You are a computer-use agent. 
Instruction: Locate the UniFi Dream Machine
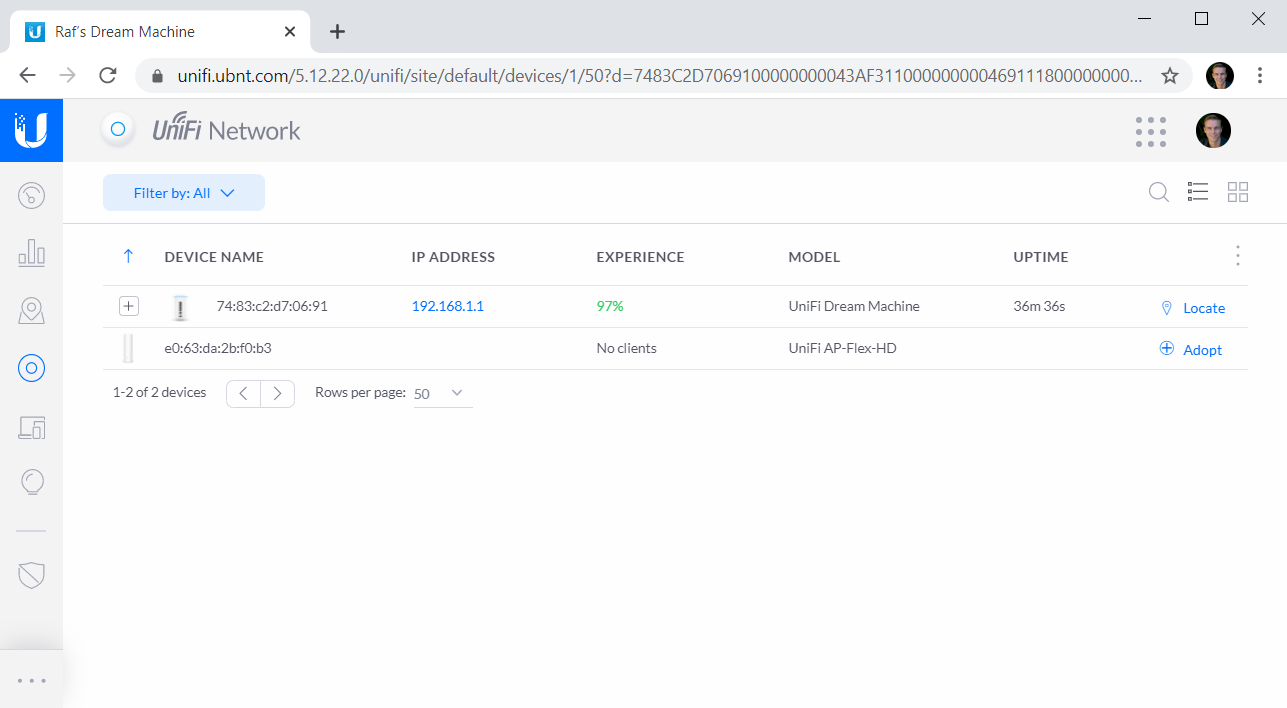pos(1192,308)
